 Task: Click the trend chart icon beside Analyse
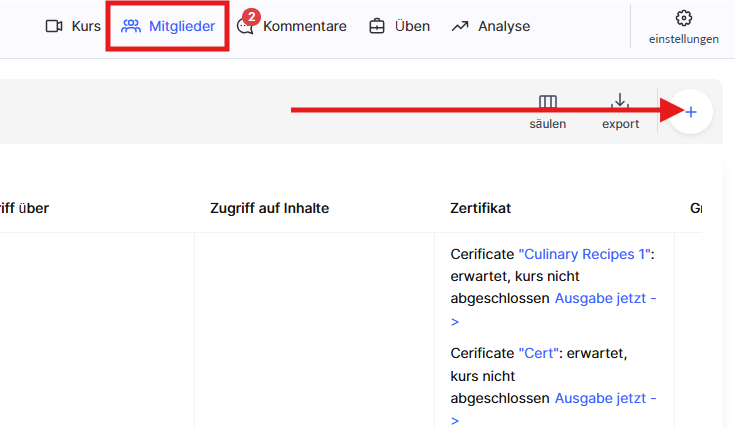tap(460, 27)
